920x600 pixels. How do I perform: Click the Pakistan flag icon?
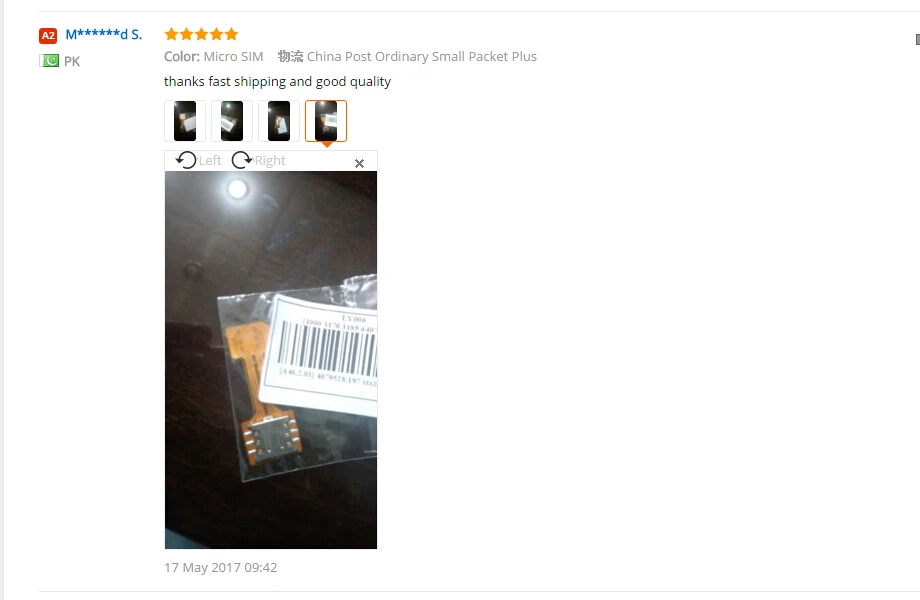[x=49, y=60]
